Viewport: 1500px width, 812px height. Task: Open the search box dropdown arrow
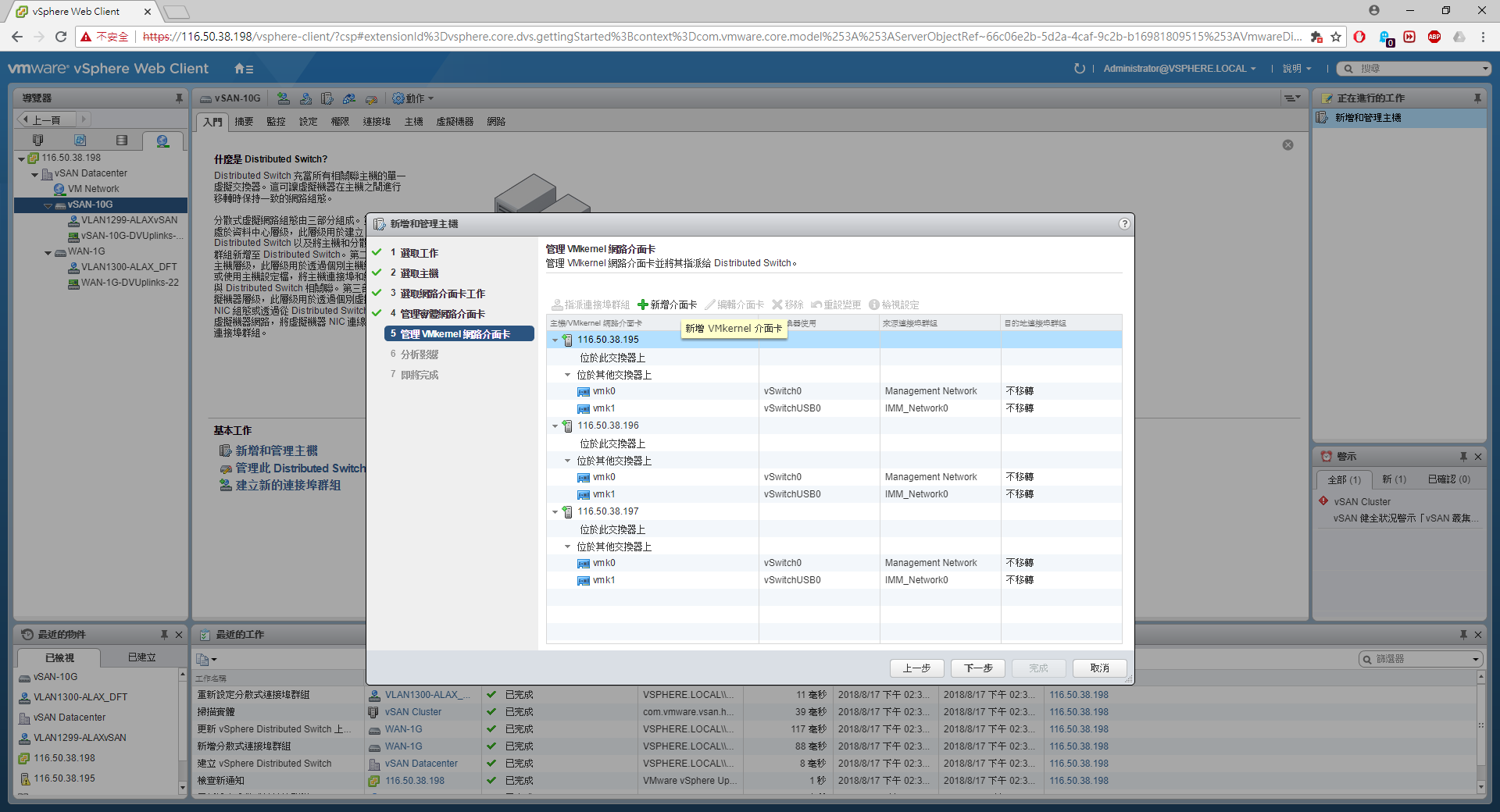(1485, 69)
